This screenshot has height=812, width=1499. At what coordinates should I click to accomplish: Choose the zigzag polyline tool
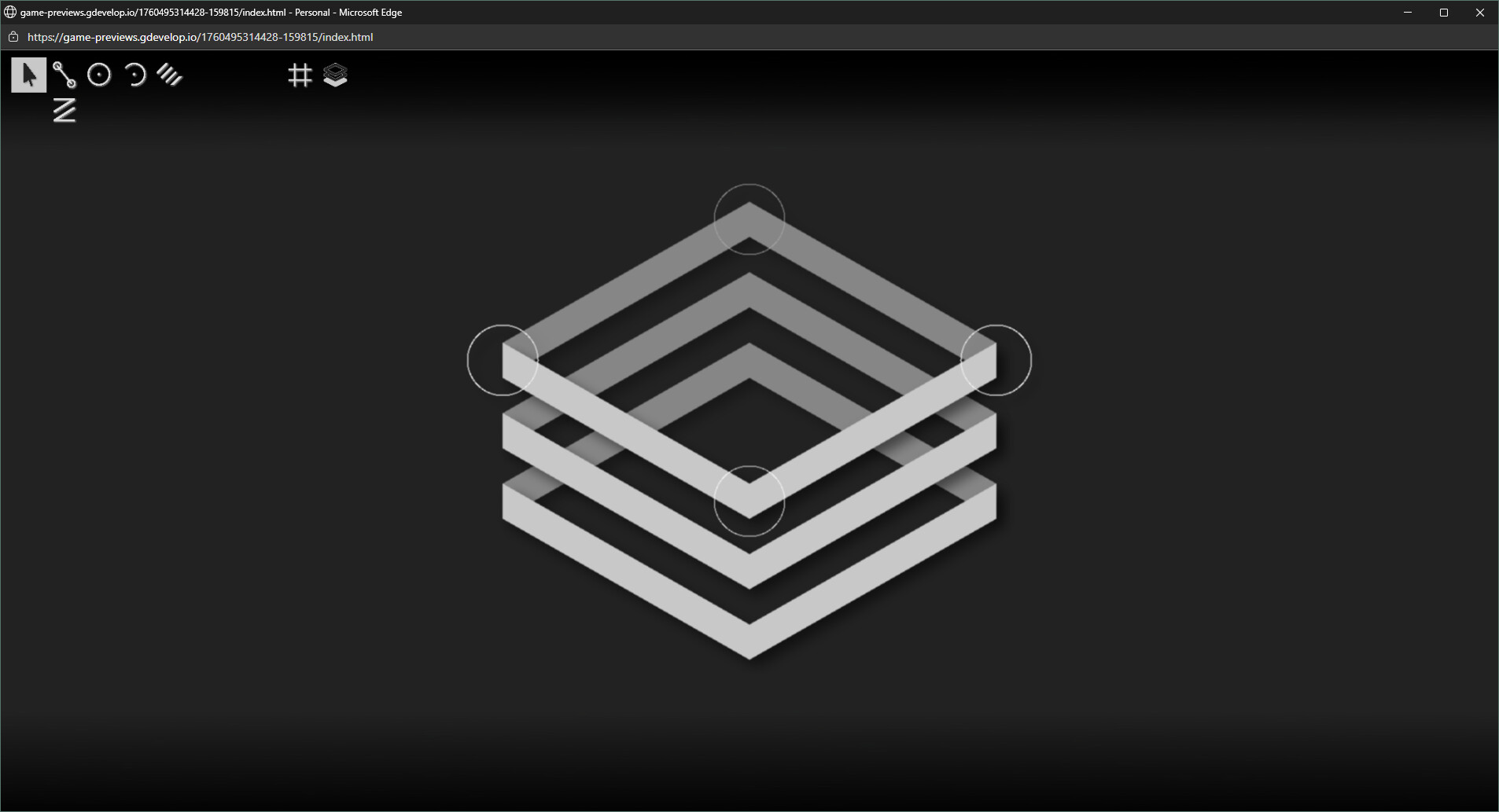click(x=64, y=111)
